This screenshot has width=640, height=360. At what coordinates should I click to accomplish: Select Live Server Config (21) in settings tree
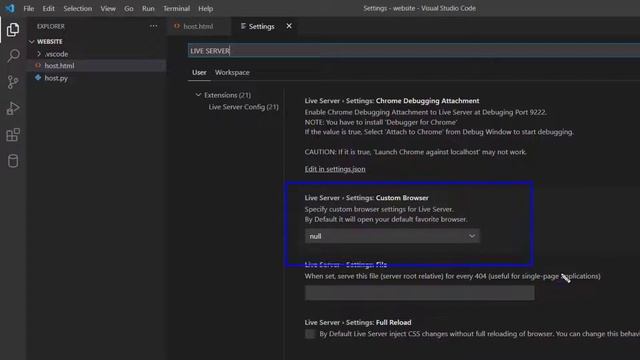[243, 107]
